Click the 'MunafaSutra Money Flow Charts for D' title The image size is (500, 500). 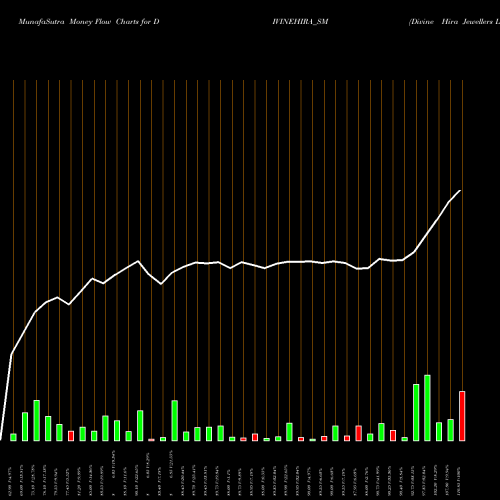89,22
